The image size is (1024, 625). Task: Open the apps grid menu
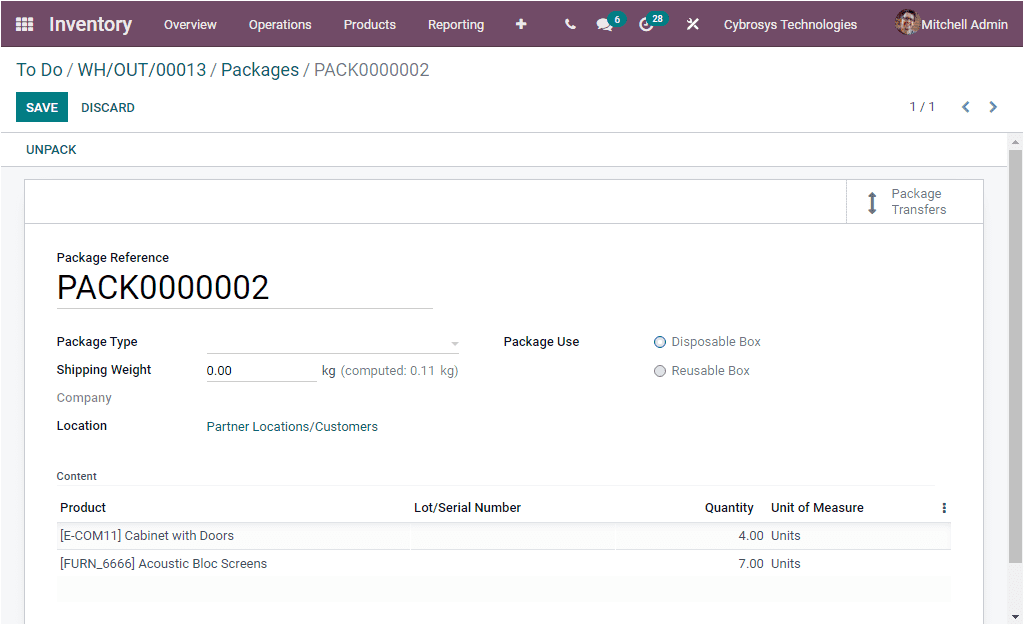24,24
